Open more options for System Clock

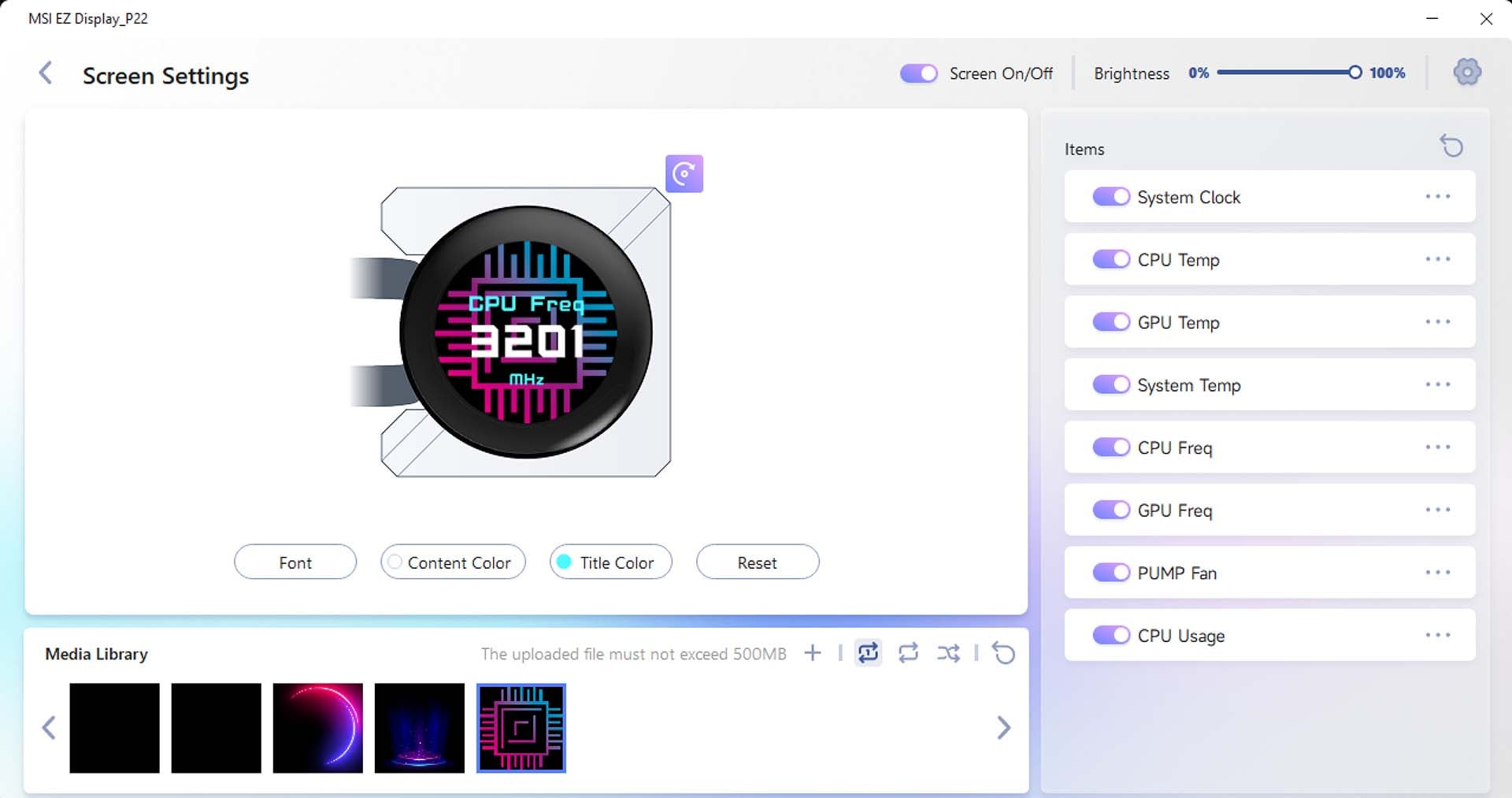(1437, 196)
